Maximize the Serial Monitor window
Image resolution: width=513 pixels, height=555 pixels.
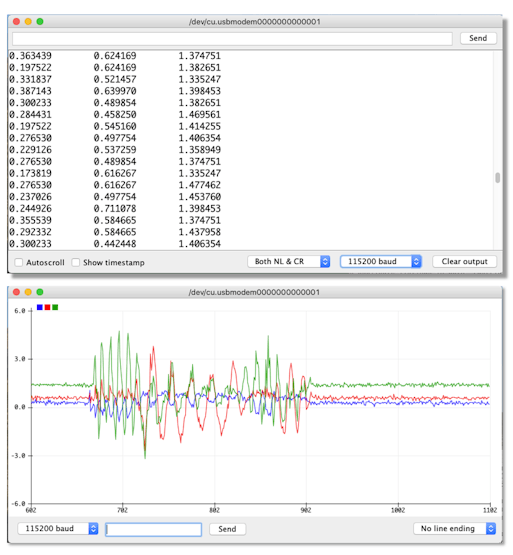click(x=40, y=22)
